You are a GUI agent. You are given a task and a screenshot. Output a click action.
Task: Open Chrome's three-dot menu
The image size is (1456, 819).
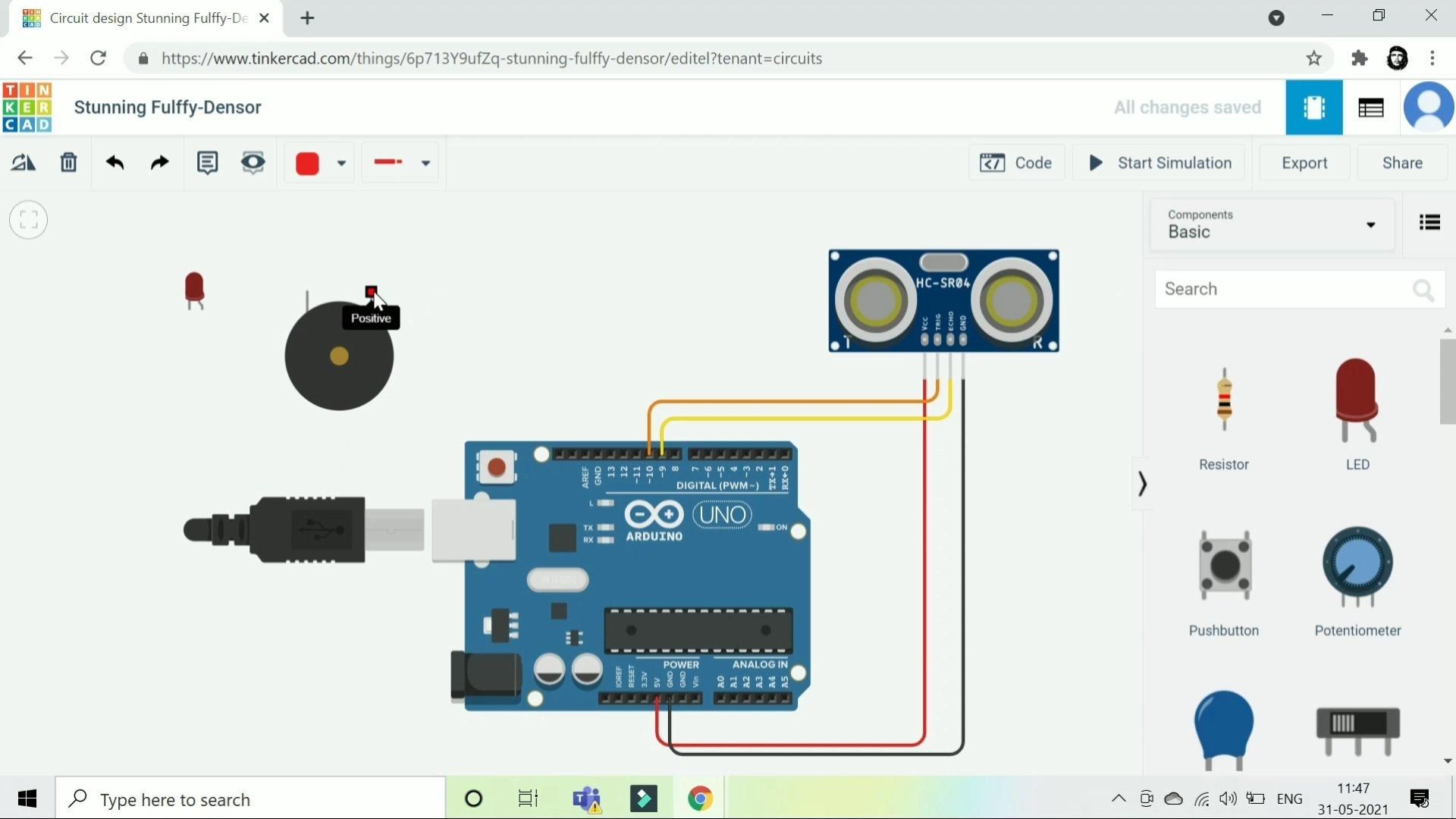(x=1432, y=58)
